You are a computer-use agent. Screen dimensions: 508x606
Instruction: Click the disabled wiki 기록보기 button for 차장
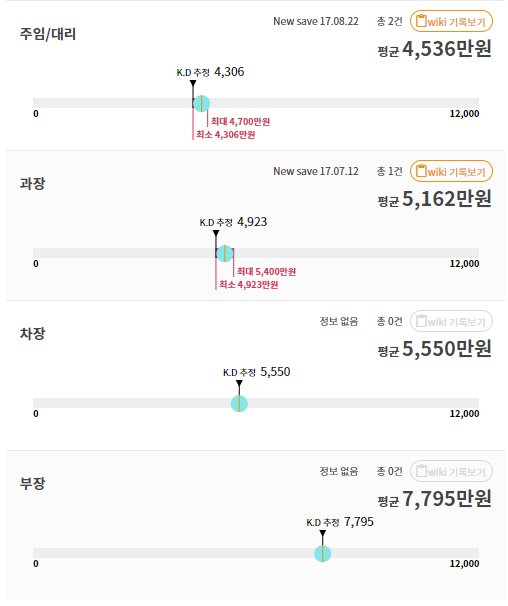451,321
